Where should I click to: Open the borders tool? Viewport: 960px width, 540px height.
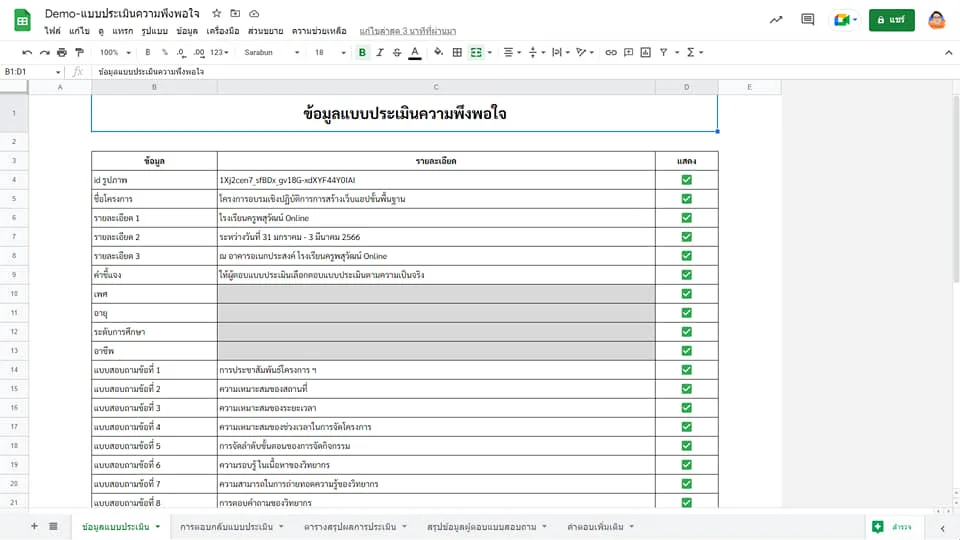(x=457, y=53)
